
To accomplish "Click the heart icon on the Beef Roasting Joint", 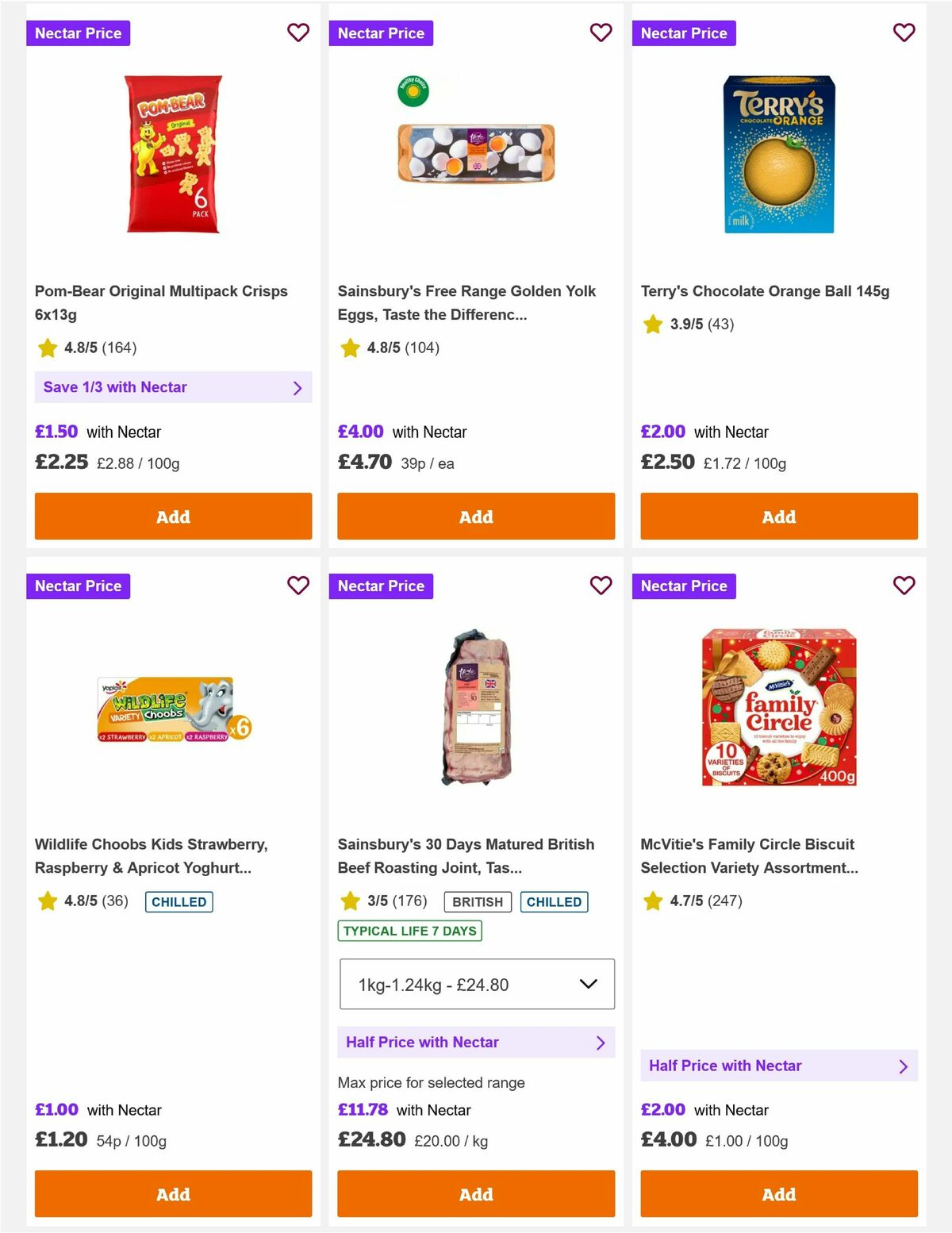I will (x=601, y=586).
